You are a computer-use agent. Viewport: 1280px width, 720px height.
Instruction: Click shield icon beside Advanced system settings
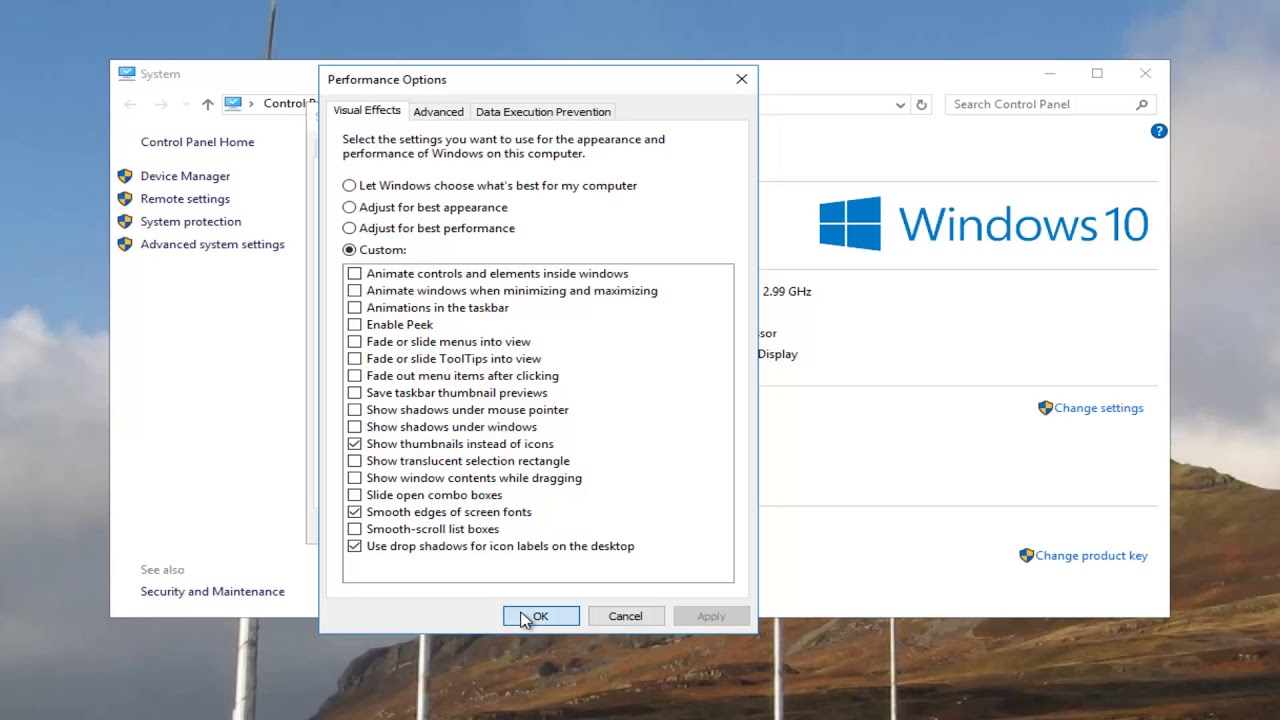tap(125, 244)
